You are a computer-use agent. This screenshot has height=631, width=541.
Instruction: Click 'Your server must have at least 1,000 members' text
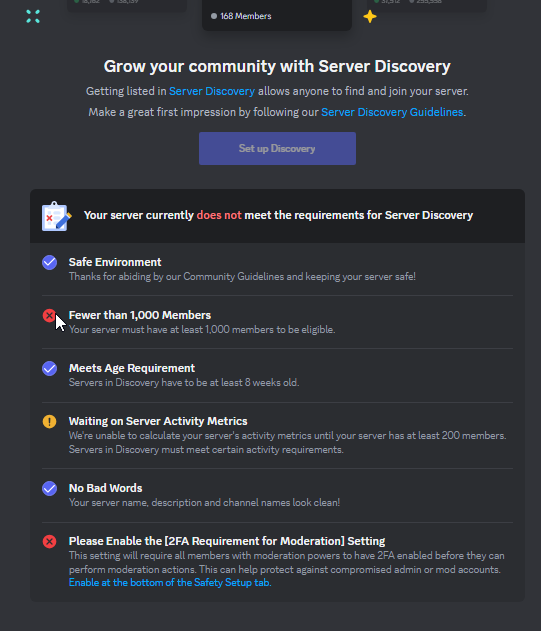(202, 329)
